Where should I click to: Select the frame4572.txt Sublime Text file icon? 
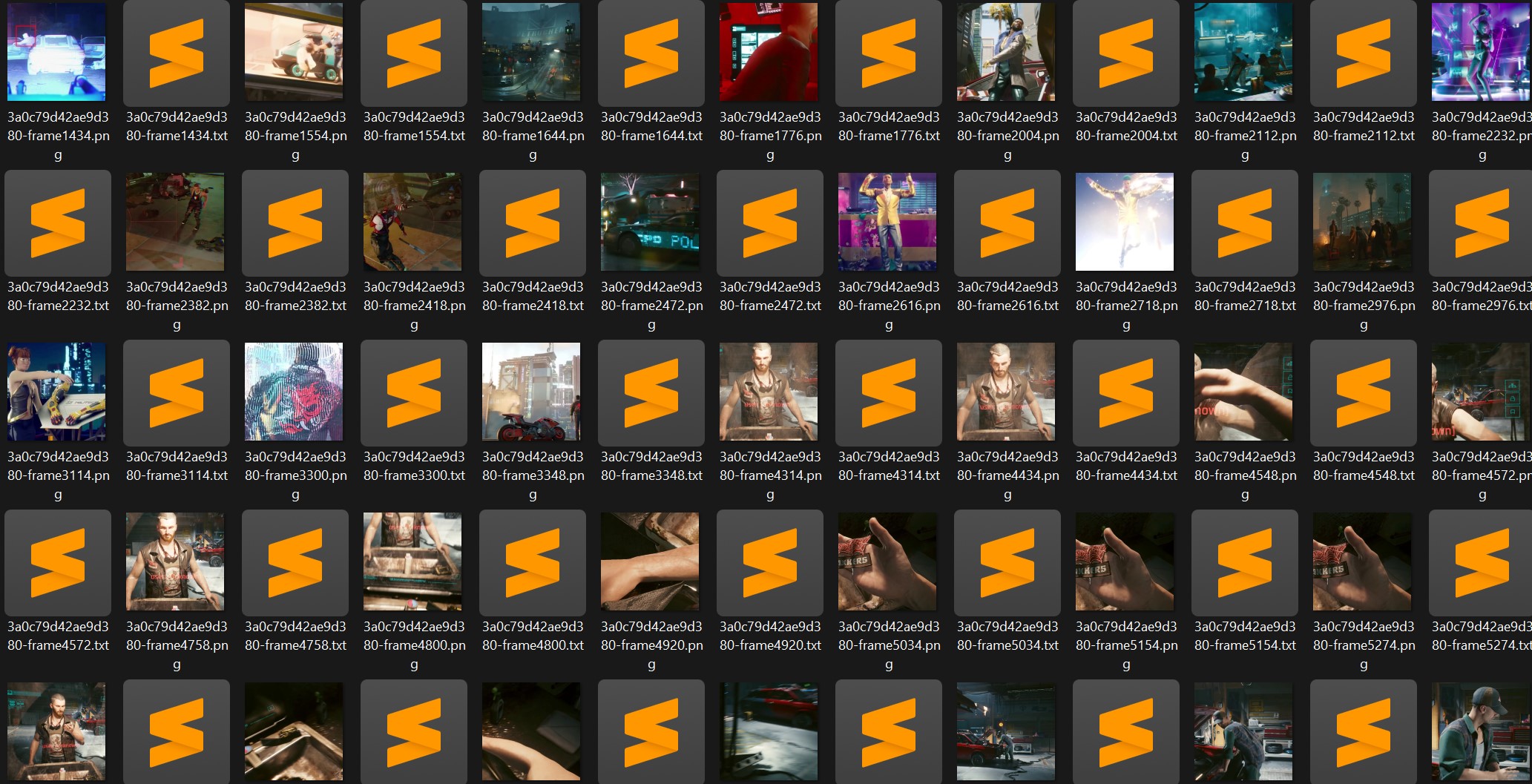click(58, 562)
